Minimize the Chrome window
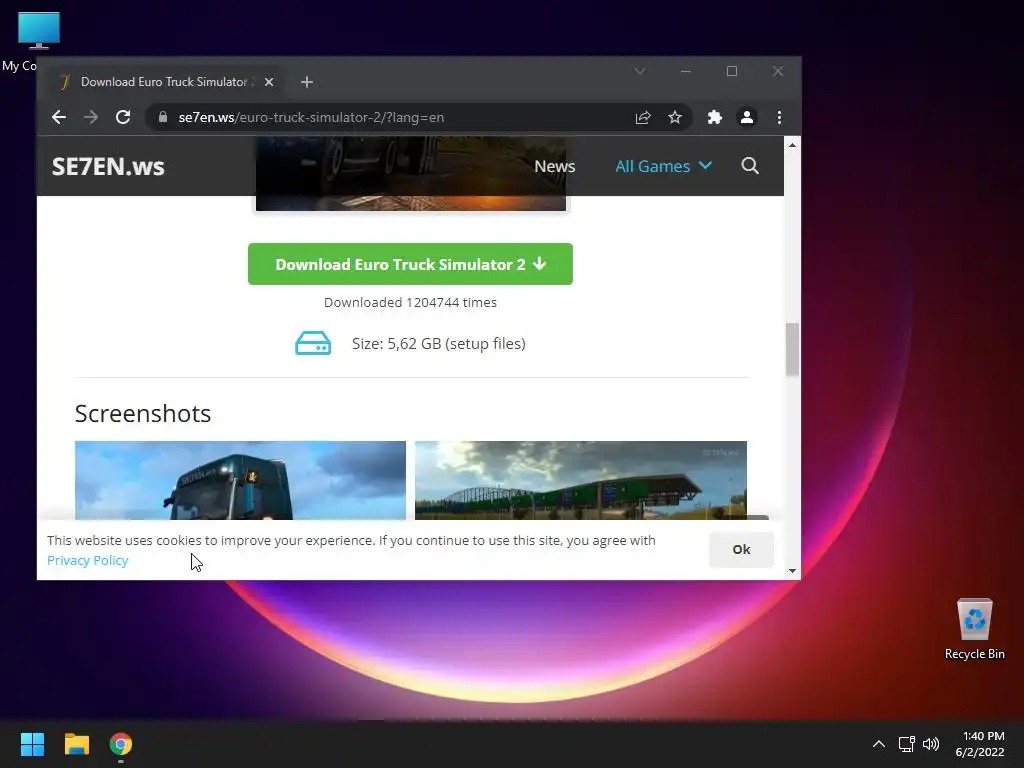 pos(686,71)
